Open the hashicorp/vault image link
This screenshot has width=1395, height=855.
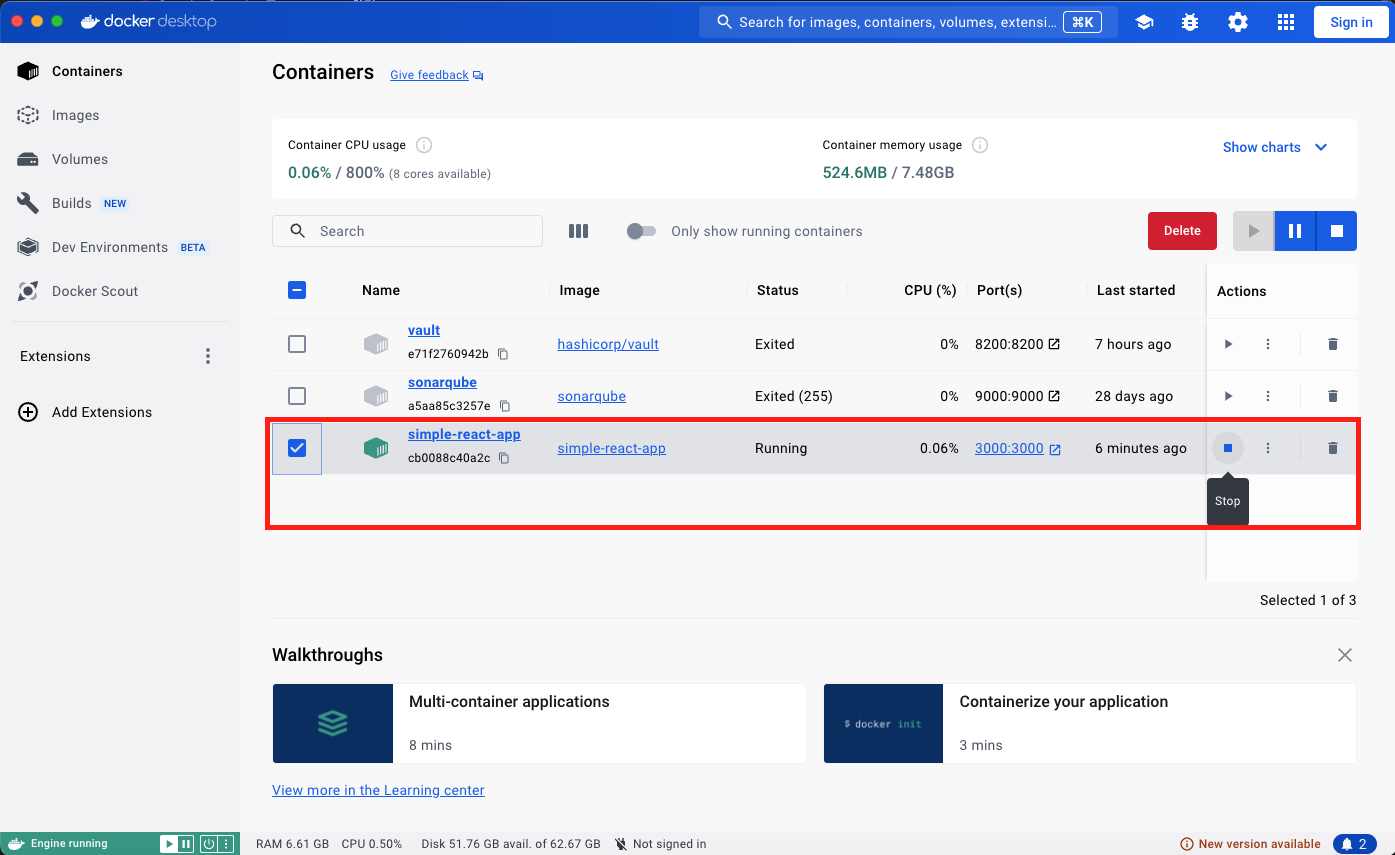[608, 344]
